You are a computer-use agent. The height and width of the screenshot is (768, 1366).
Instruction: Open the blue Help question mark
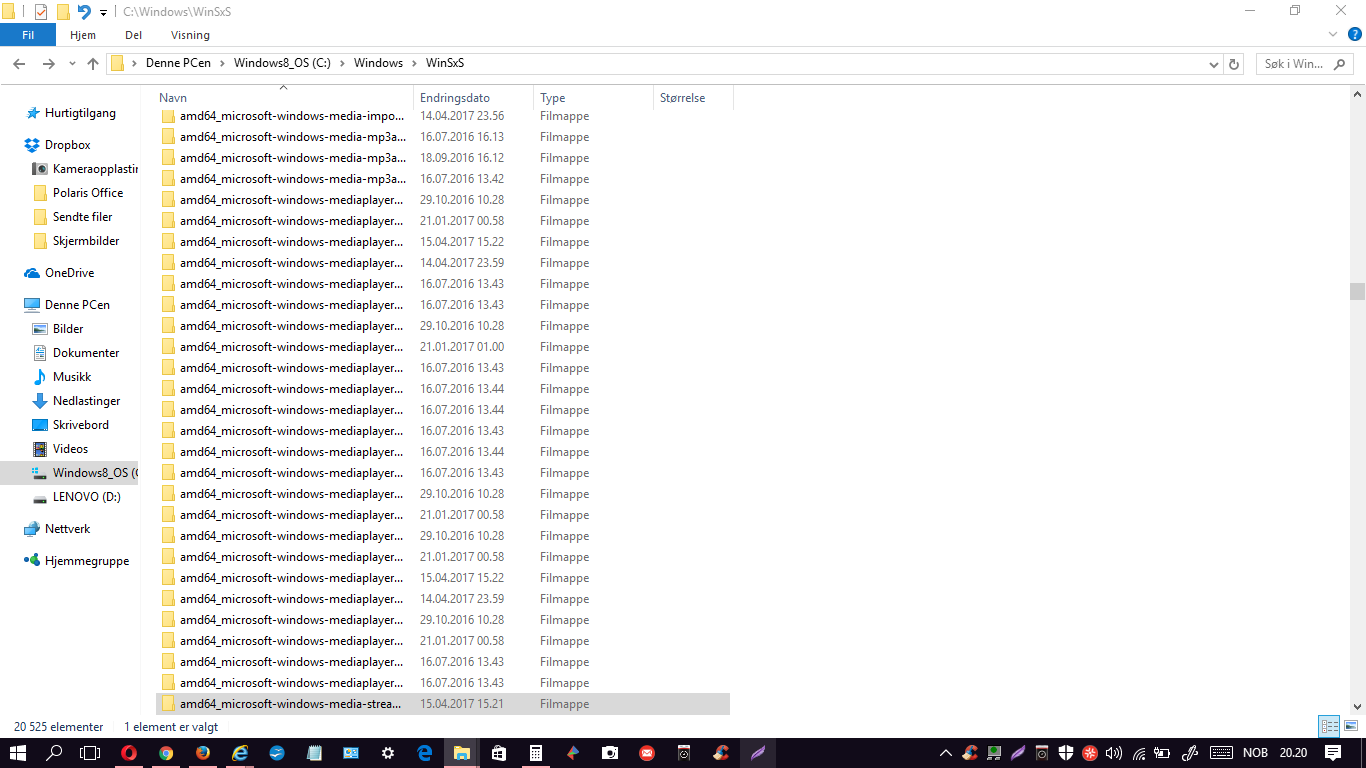coord(1355,34)
